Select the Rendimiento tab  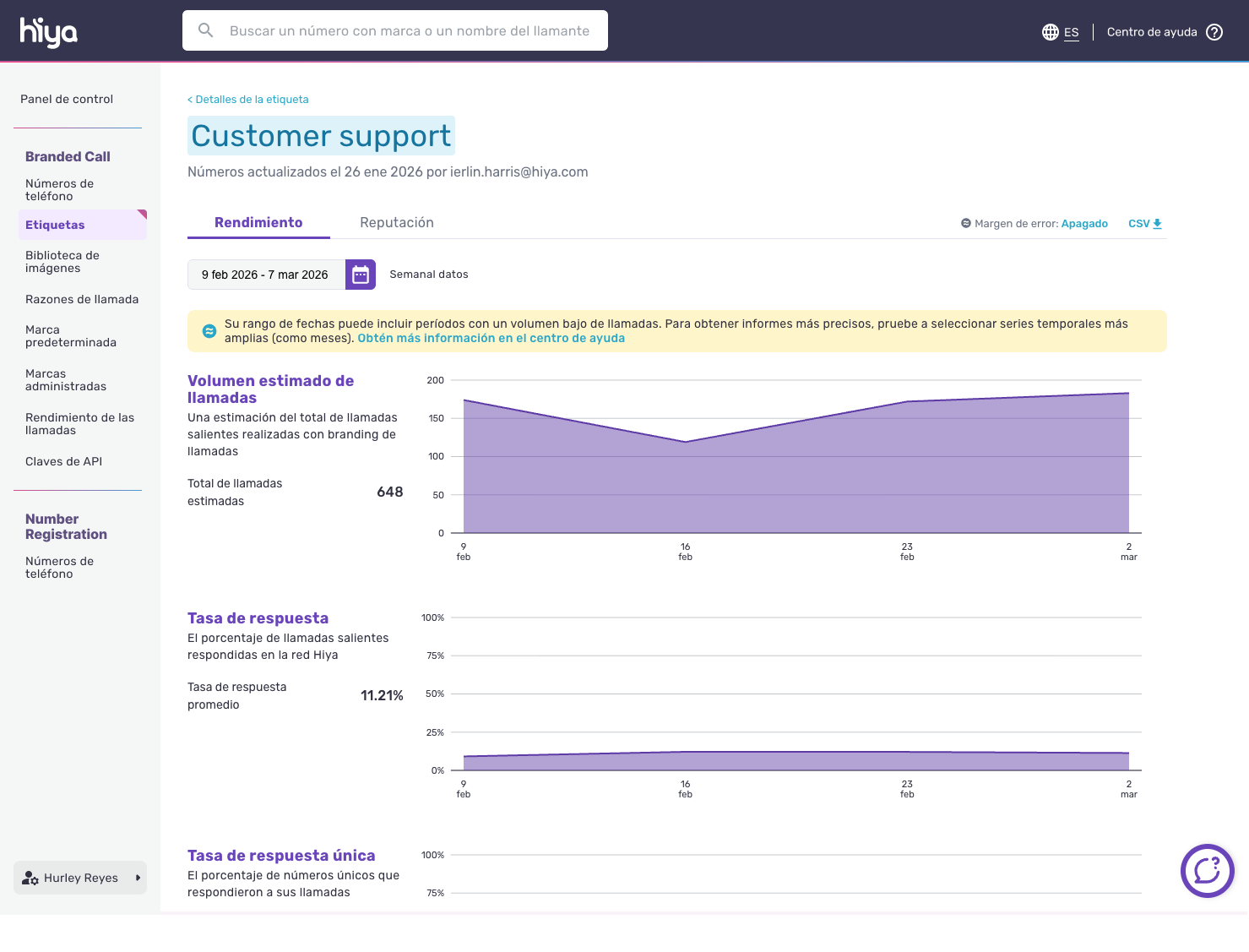[x=258, y=222]
